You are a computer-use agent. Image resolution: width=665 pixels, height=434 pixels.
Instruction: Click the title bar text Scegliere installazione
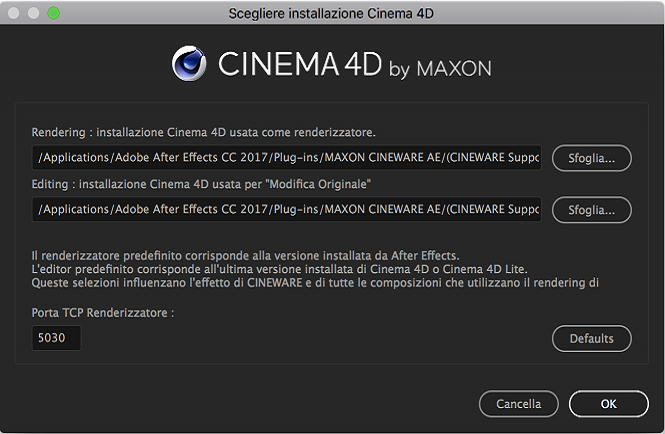click(332, 13)
